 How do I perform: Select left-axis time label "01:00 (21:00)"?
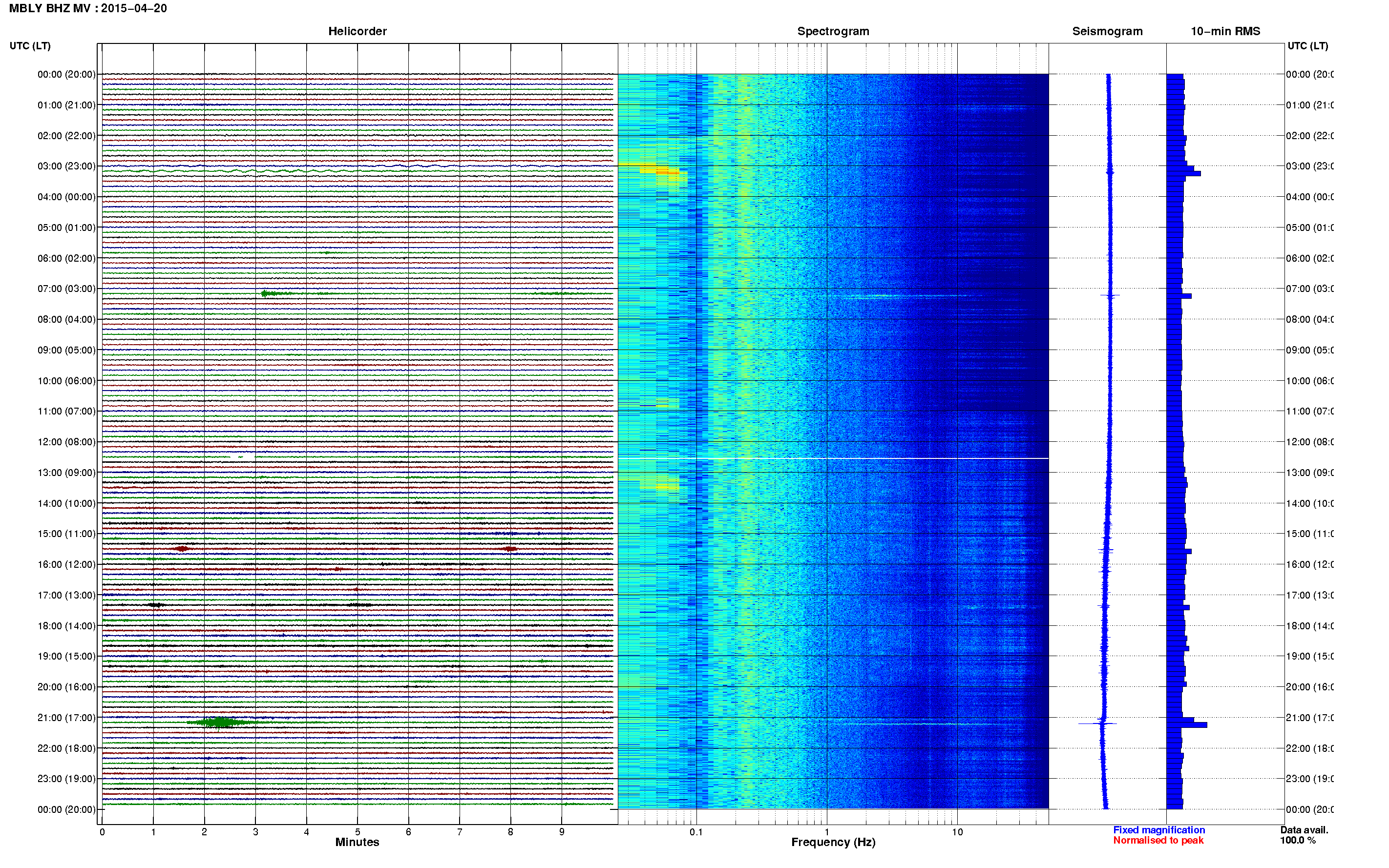[66, 105]
